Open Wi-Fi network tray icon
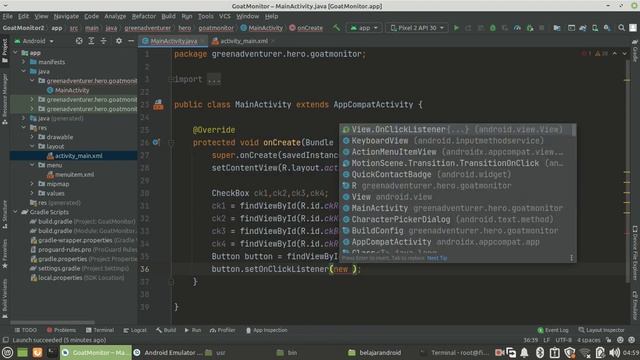The width and height of the screenshot is (640, 360). coord(584,352)
